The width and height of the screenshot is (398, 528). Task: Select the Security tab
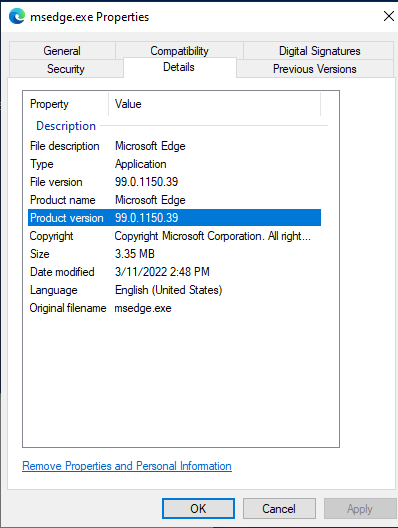[66, 69]
